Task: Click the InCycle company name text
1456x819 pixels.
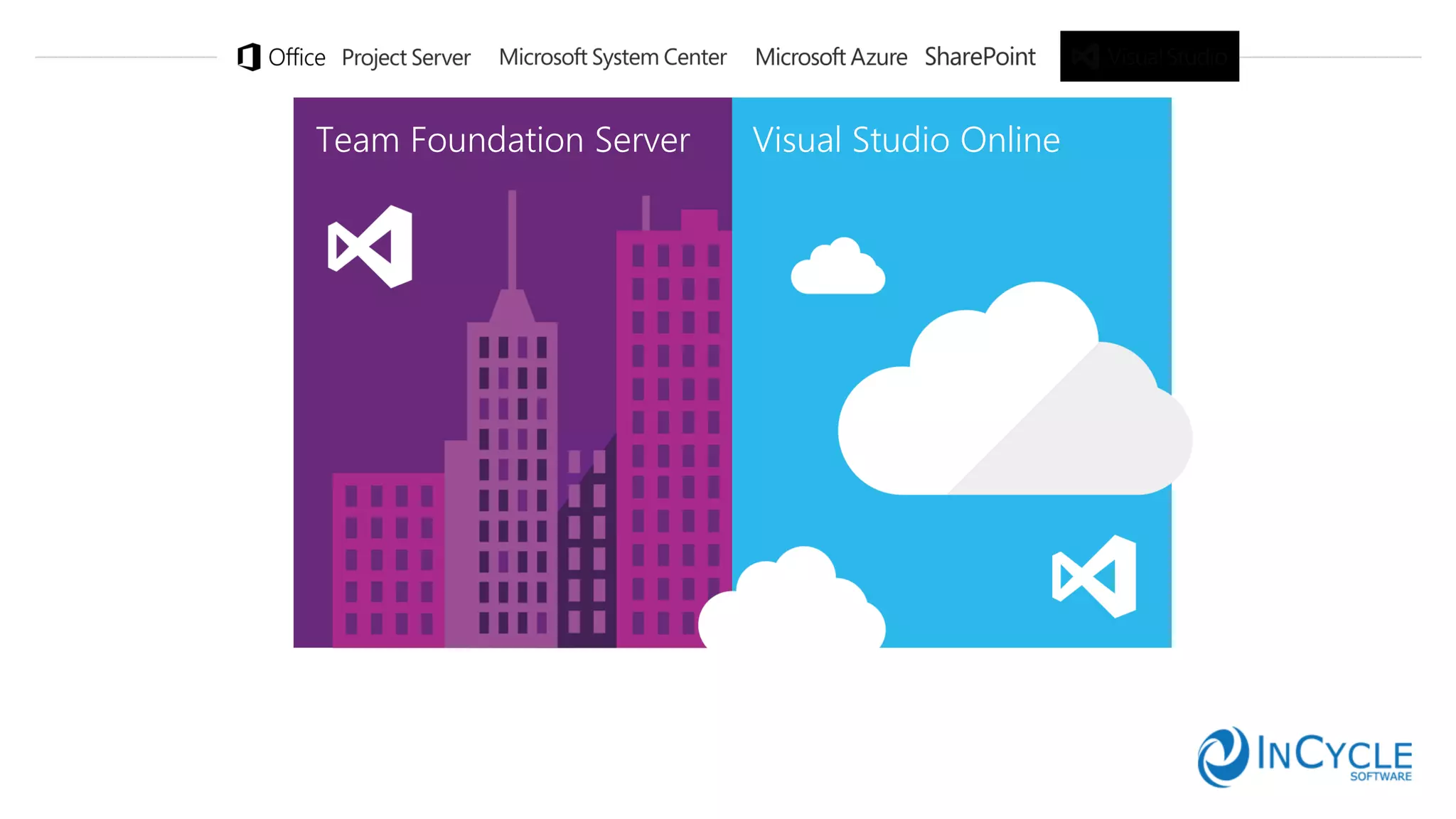Action: tap(1334, 753)
